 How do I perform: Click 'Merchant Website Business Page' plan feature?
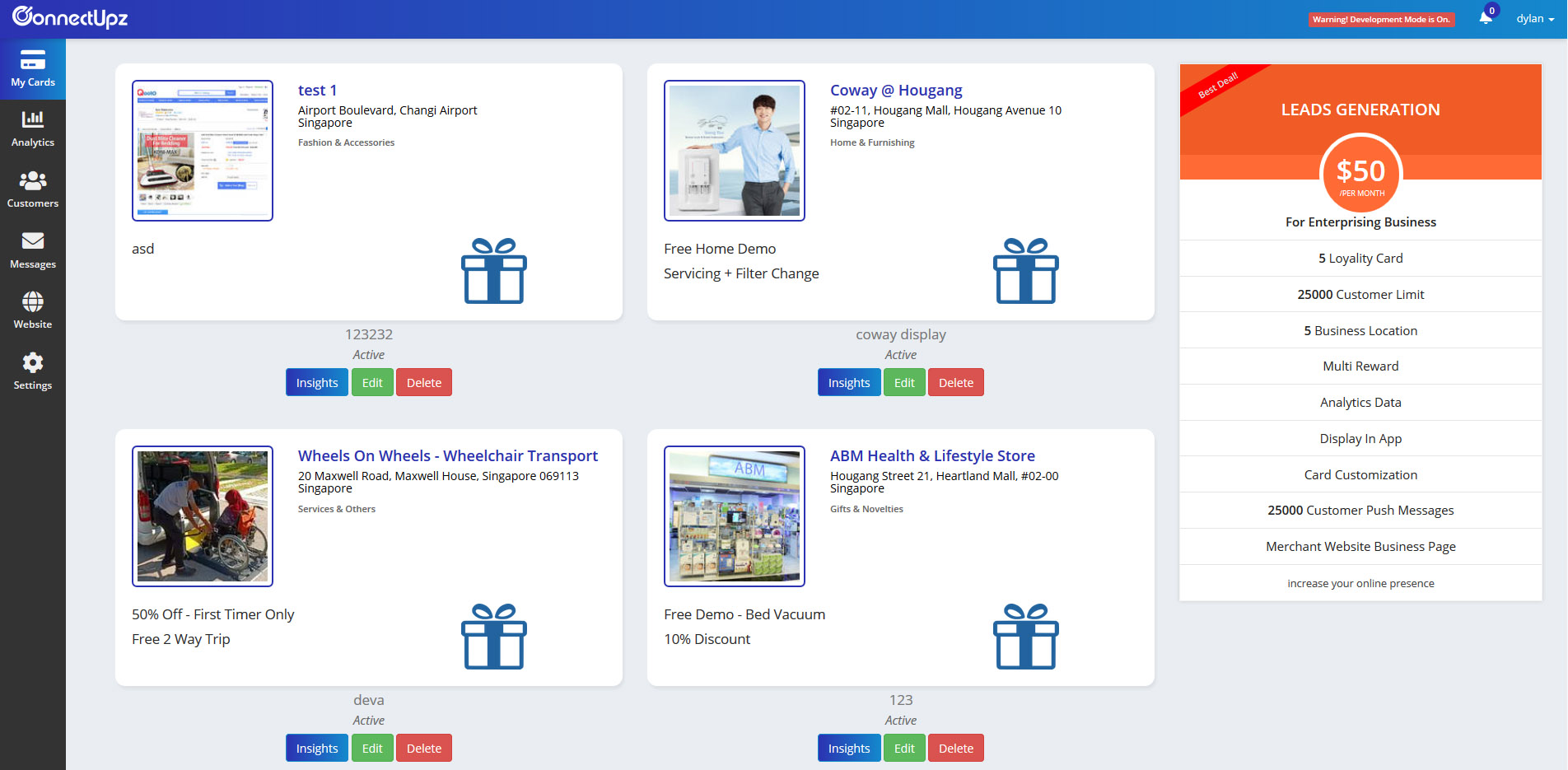pyautogui.click(x=1360, y=547)
